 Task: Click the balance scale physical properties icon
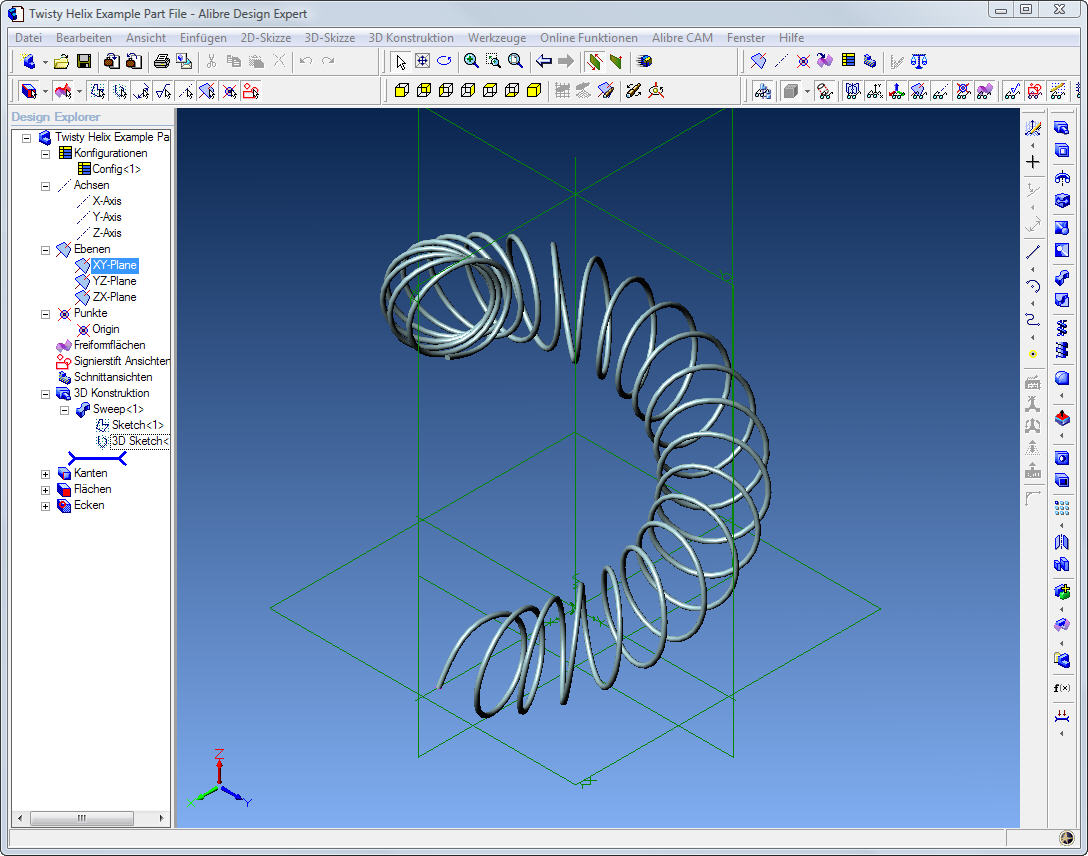(919, 61)
